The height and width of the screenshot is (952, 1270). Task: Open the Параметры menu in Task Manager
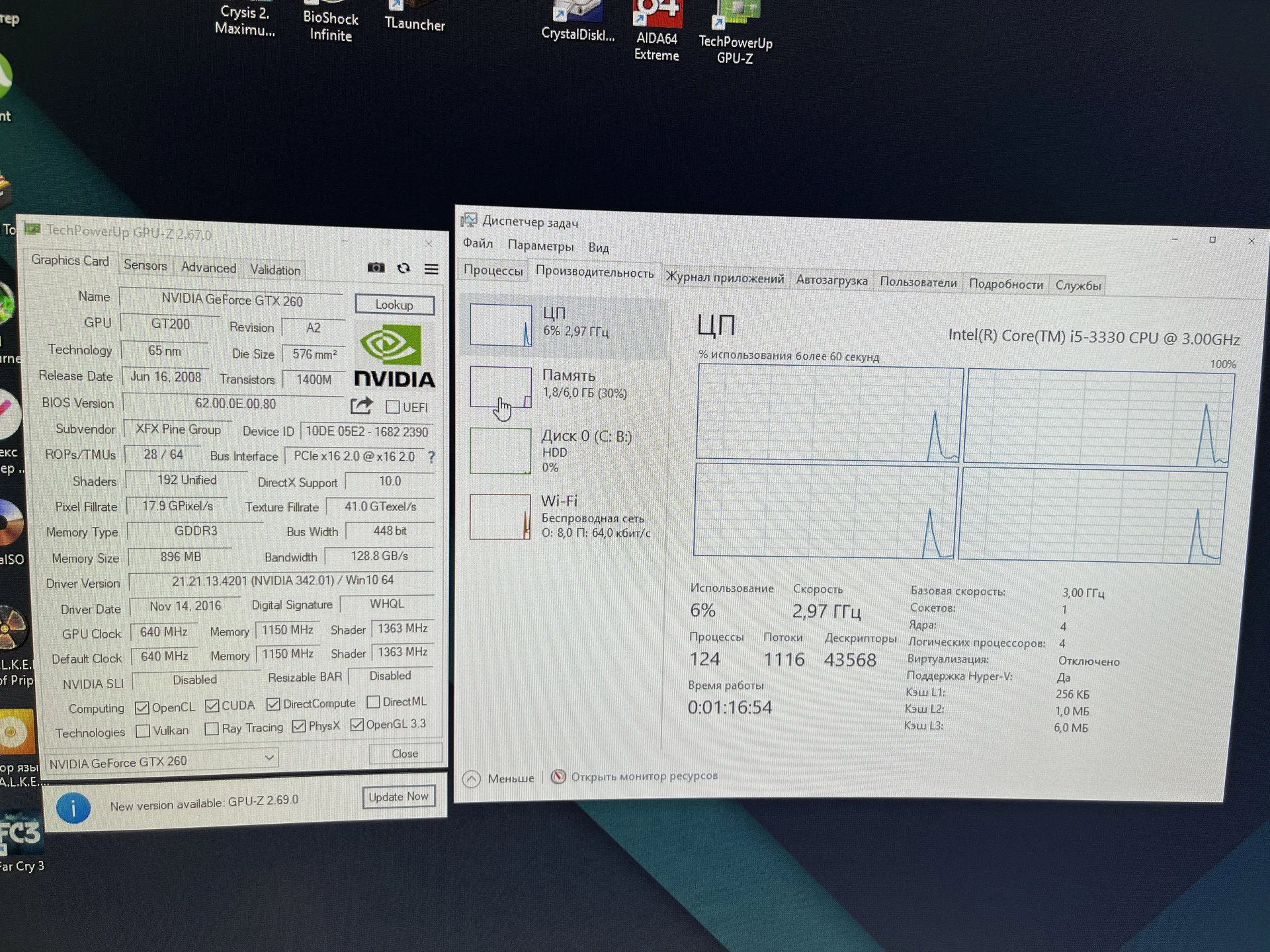point(540,246)
